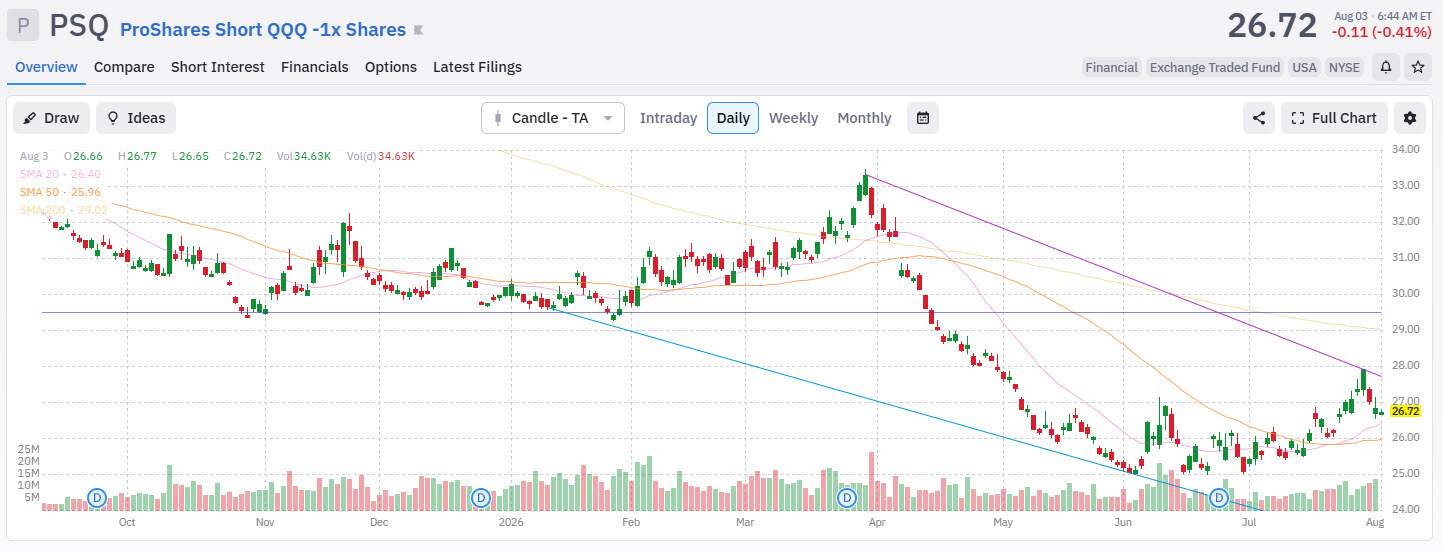This screenshot has width=1443, height=551.
Task: Click the dividend marker near 2026 label
Action: coord(481,497)
